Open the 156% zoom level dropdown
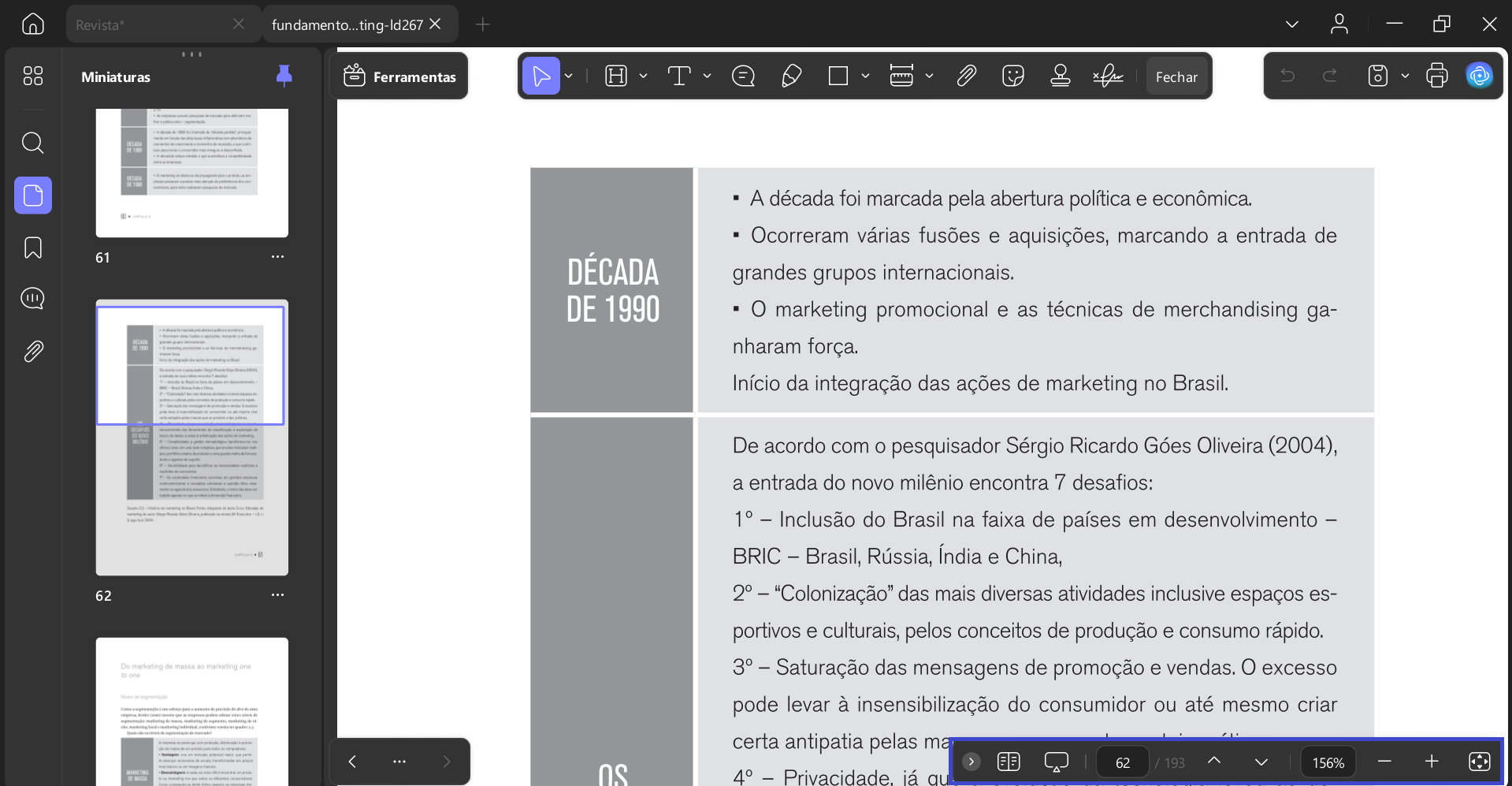Viewport: 1512px width, 786px height. pyautogui.click(x=1328, y=762)
